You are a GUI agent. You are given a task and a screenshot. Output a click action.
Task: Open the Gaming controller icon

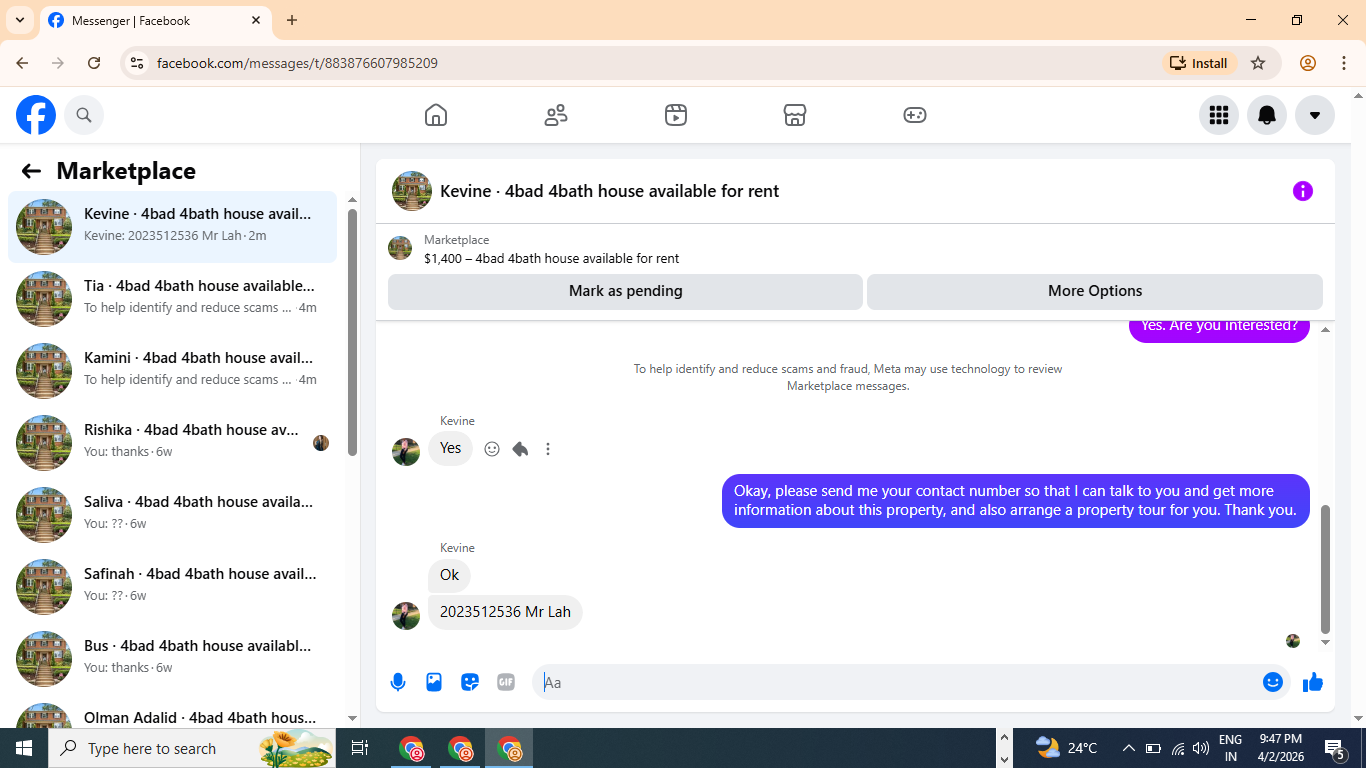click(x=915, y=115)
